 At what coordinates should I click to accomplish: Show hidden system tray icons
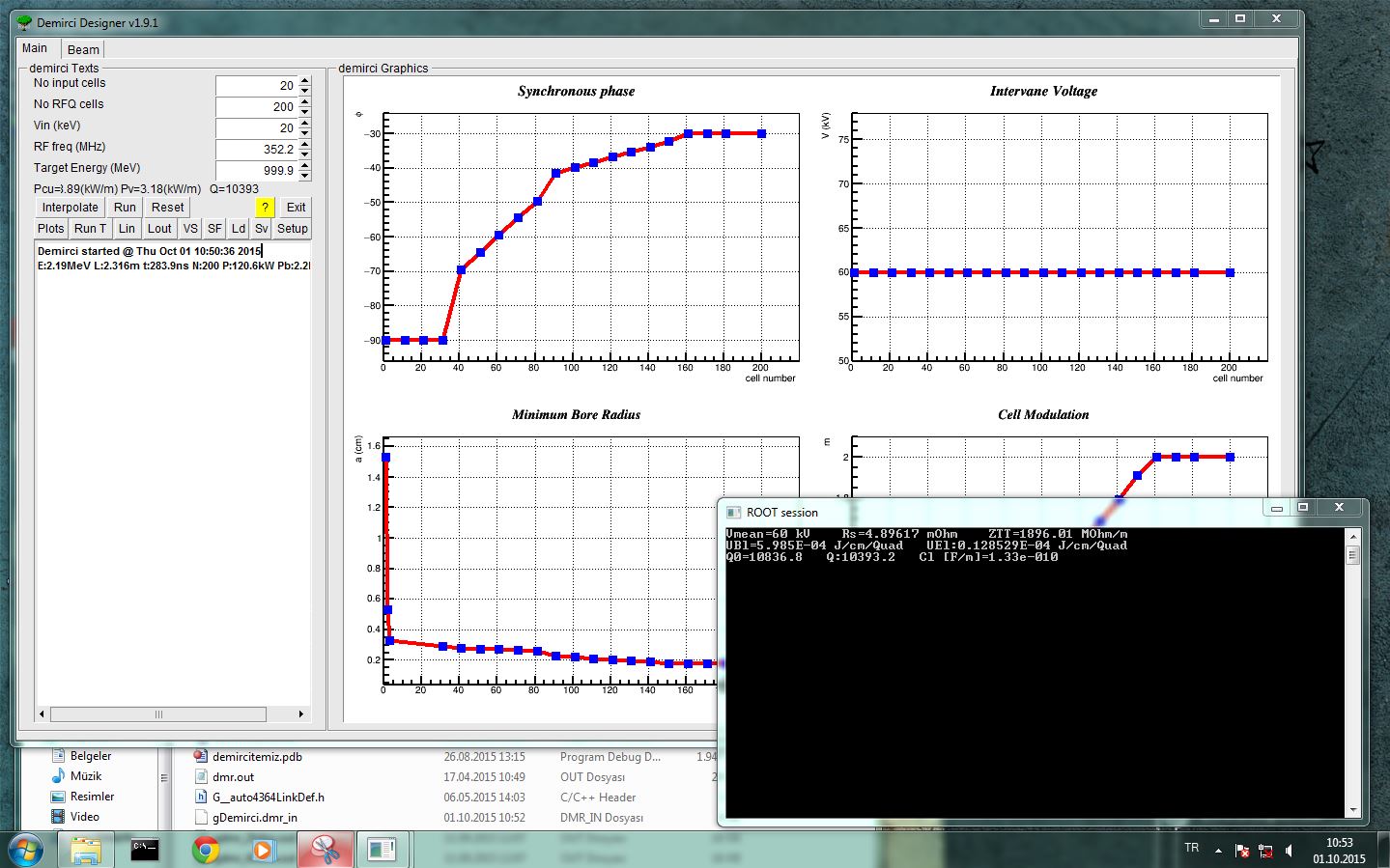click(x=1218, y=851)
